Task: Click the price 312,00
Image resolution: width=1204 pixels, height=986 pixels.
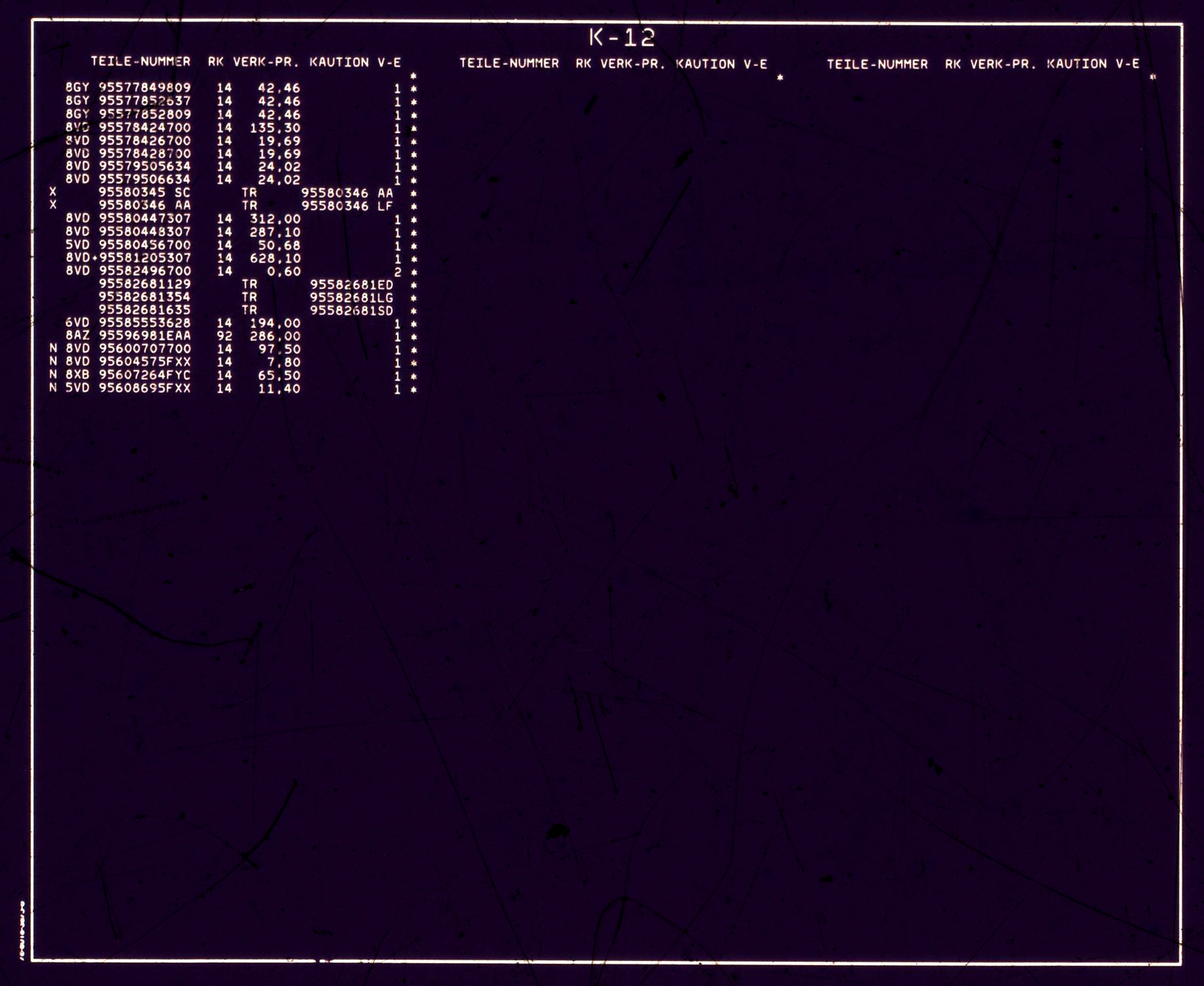Action: coord(275,219)
